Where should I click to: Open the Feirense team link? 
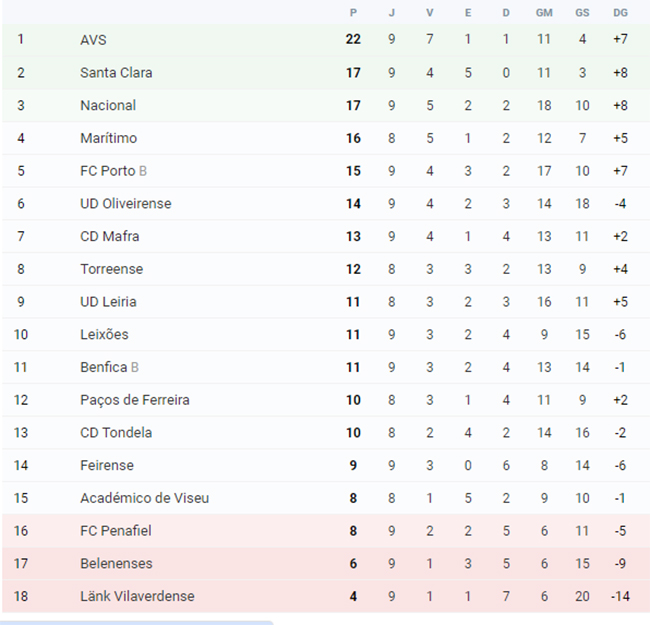pyautogui.click(x=107, y=465)
